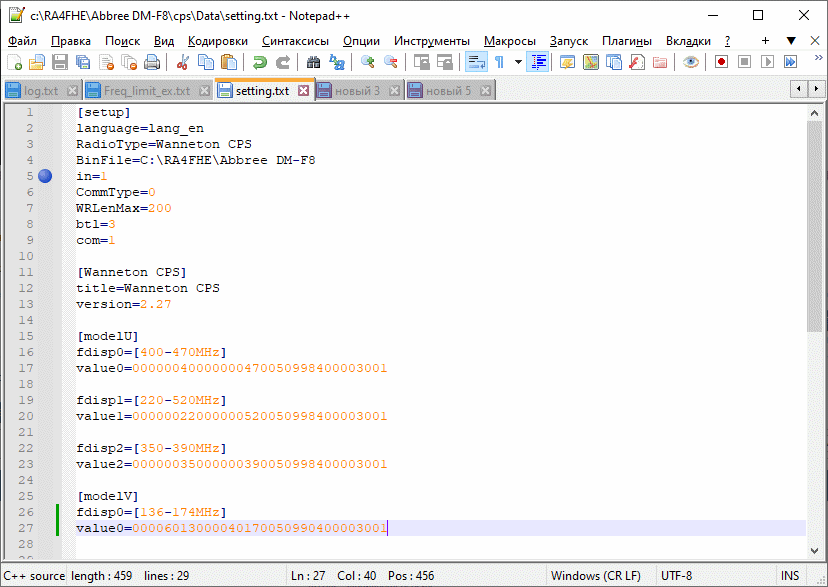Image resolution: width=828 pixels, height=587 pixels.
Task: Open the Кодировки menu
Action: coord(218,41)
